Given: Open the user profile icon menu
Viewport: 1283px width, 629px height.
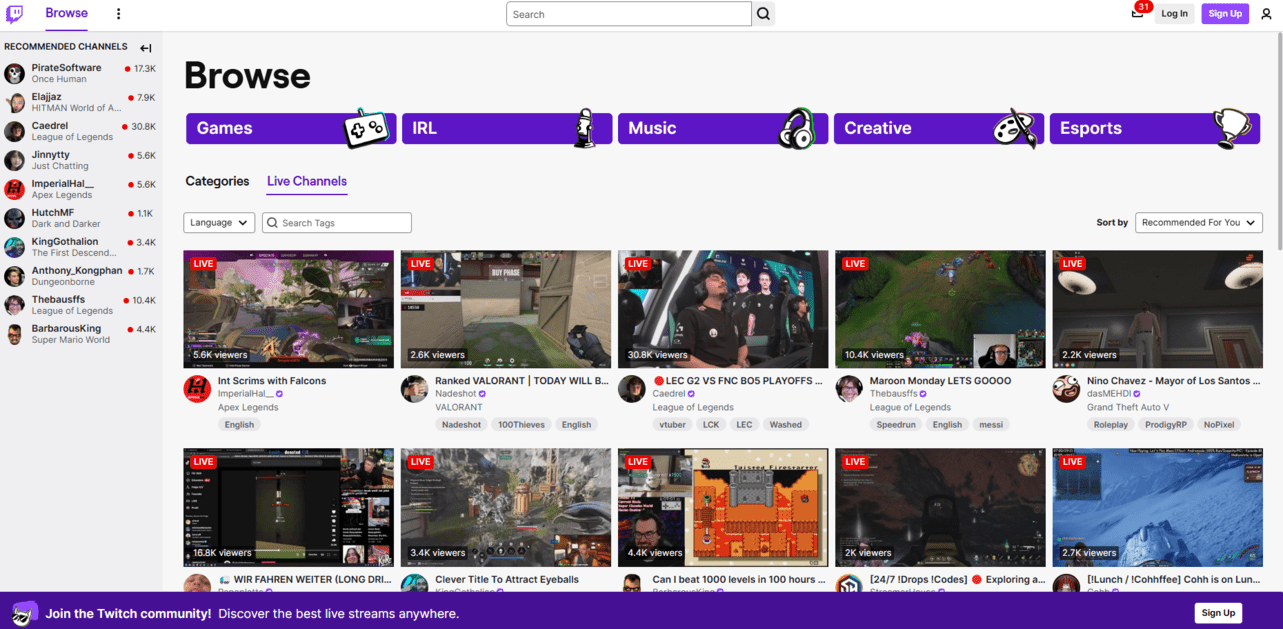Looking at the screenshot, I should point(1266,14).
